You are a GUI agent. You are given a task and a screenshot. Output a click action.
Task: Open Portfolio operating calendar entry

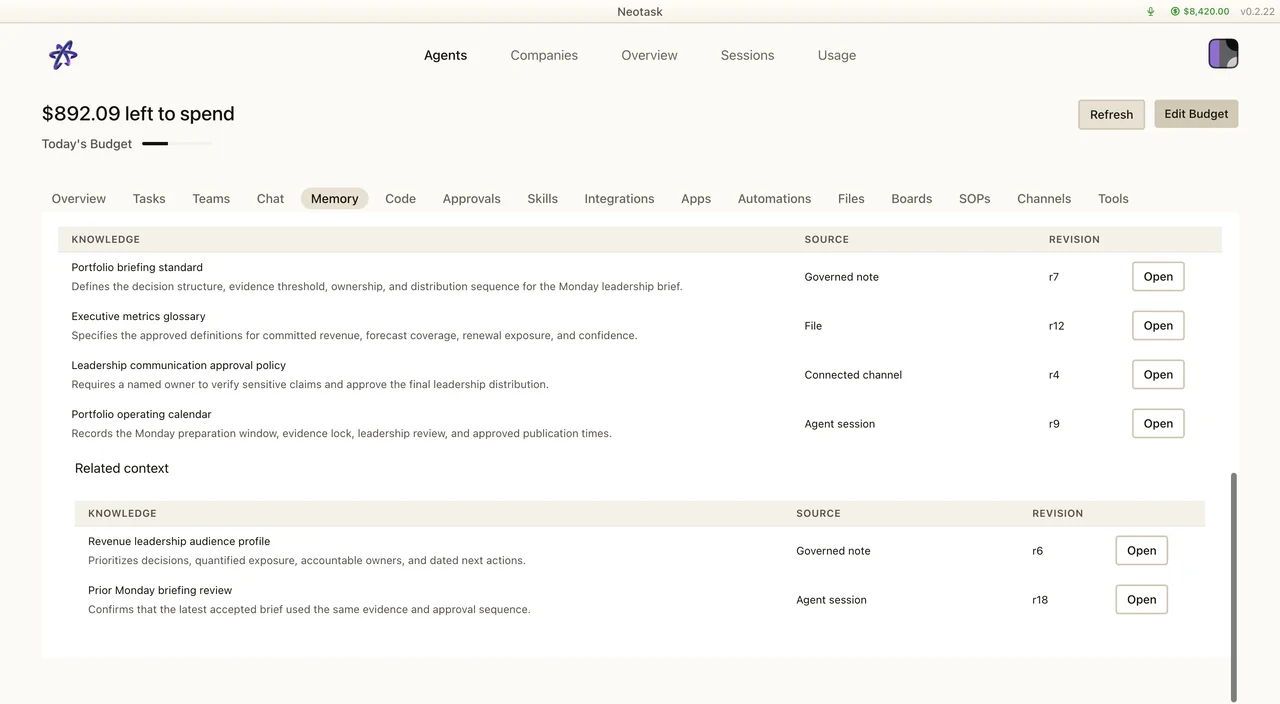click(x=1158, y=424)
